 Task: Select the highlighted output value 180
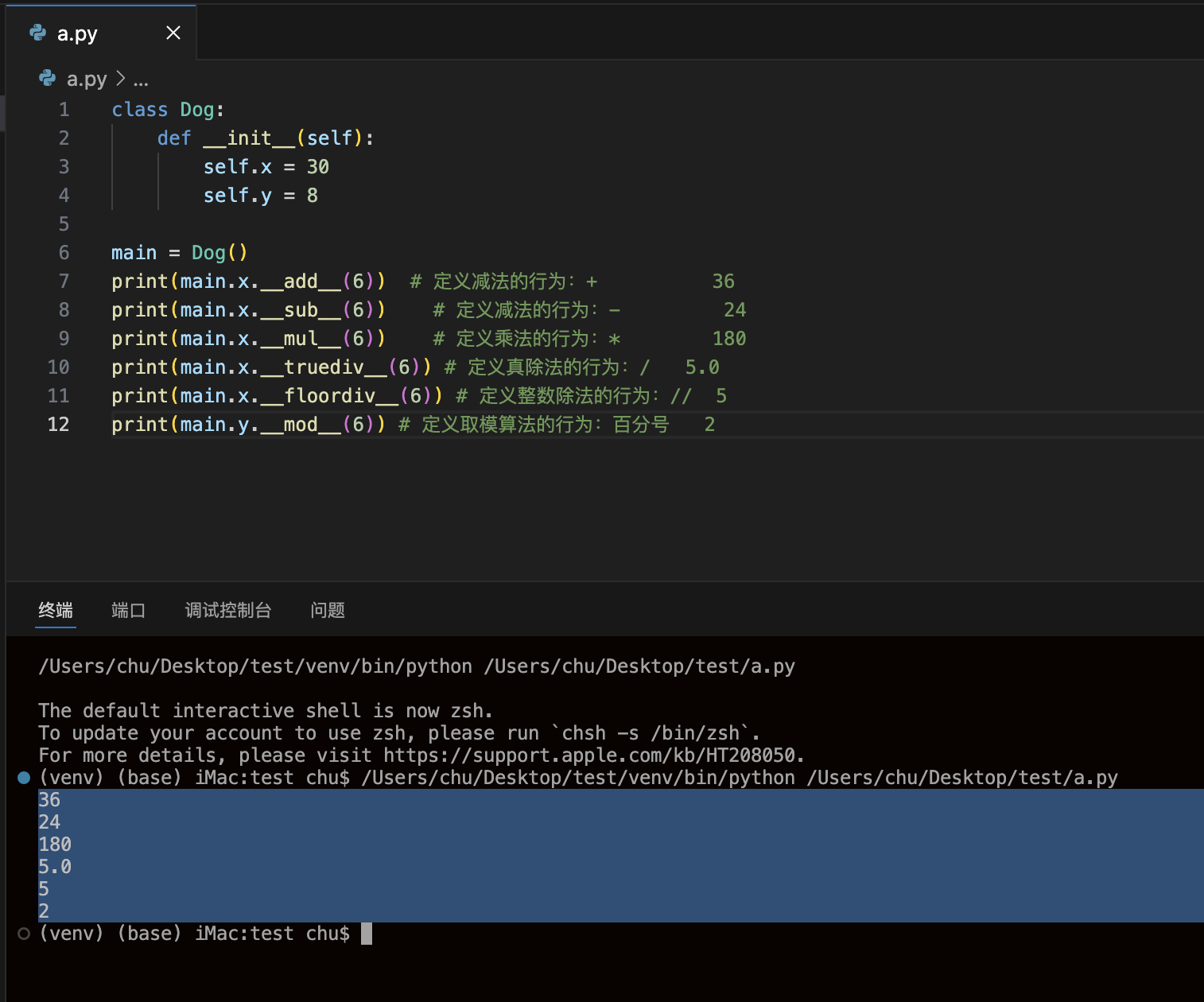pos(53,844)
